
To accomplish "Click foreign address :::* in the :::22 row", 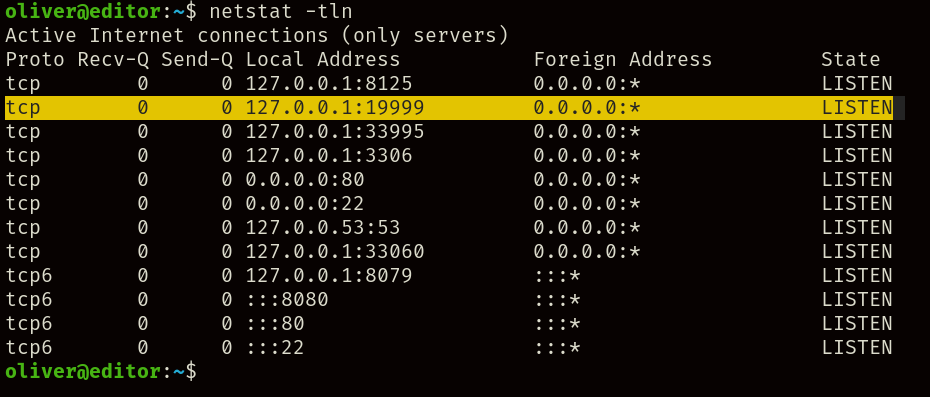I will coord(557,347).
